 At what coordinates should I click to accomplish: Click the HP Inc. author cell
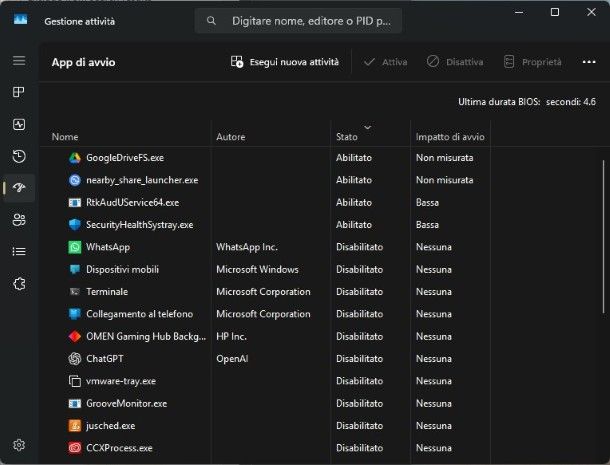point(231,337)
